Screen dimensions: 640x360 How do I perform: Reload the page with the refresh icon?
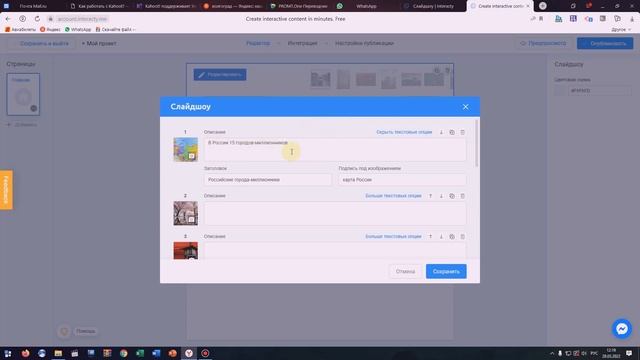pos(37,19)
